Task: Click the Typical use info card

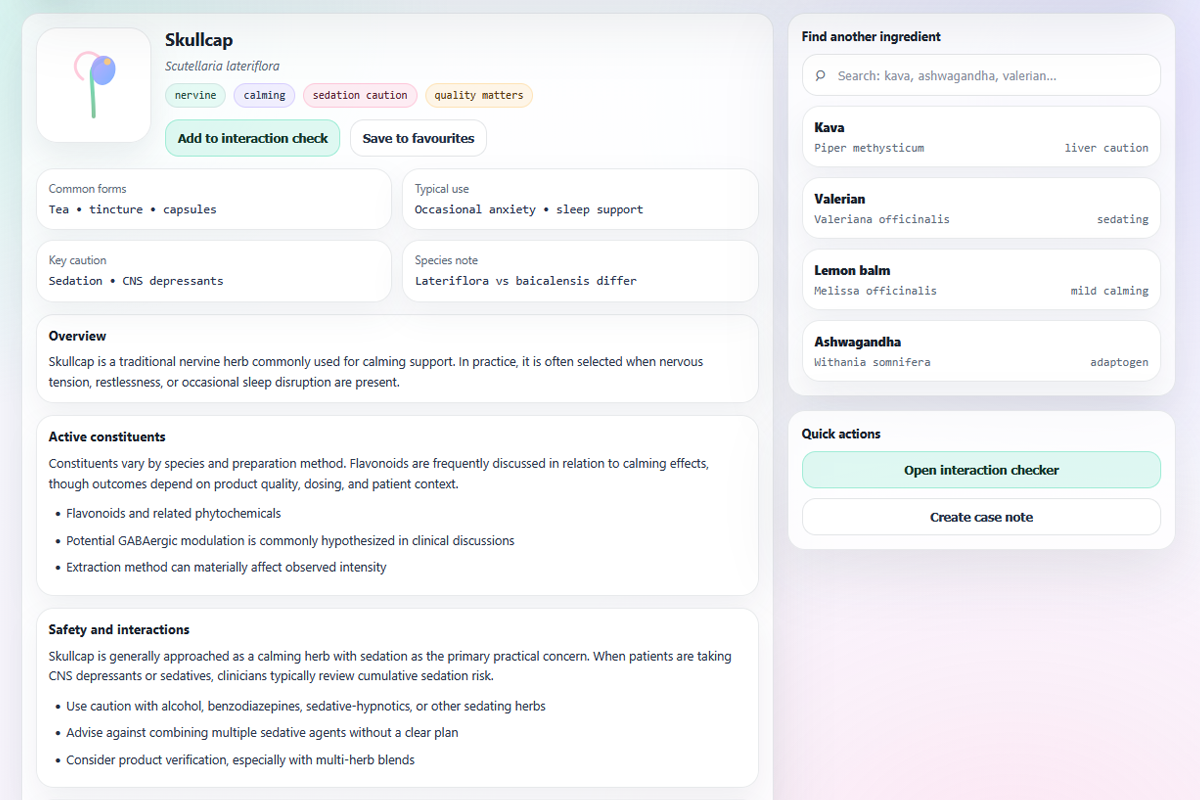Action: point(580,199)
